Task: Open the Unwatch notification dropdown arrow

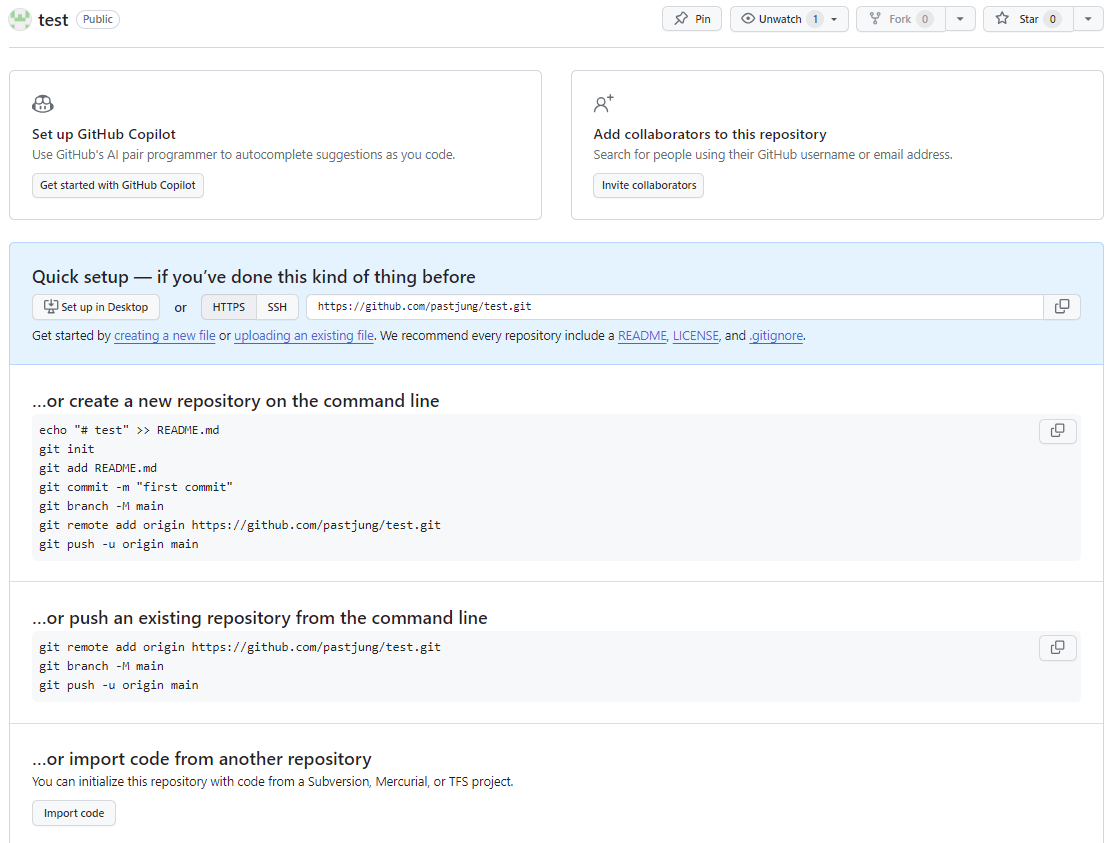Action: [x=835, y=19]
